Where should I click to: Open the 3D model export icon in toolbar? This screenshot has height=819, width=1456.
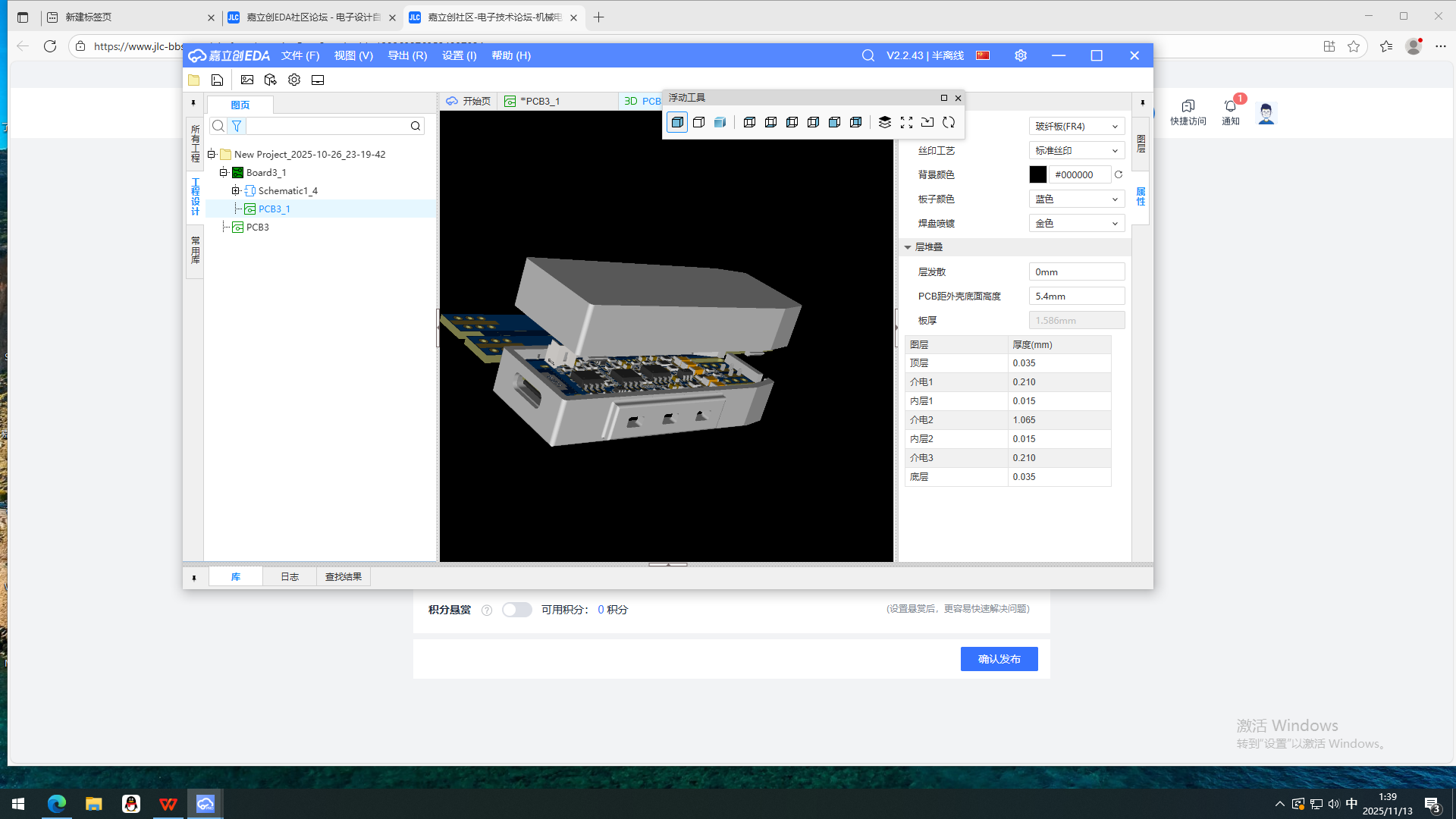pos(270,80)
